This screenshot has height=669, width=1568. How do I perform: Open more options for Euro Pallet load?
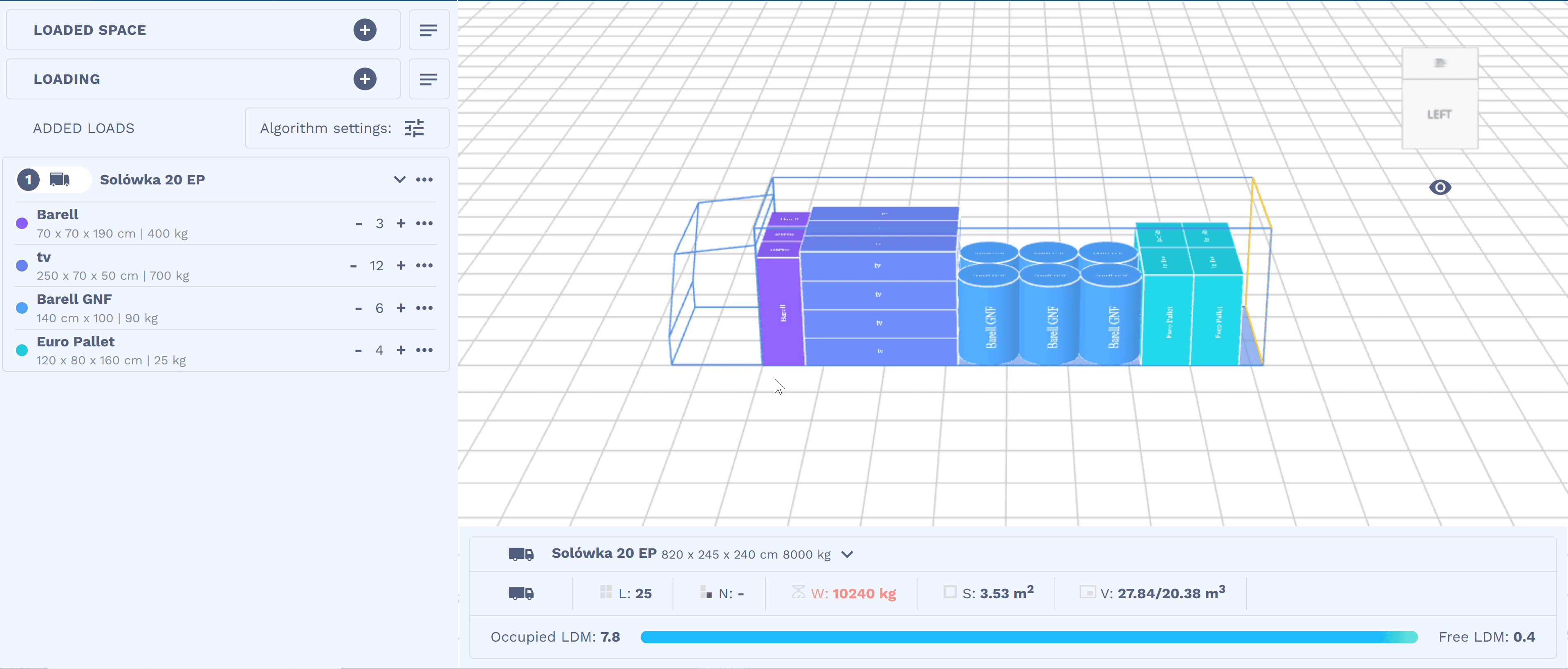click(x=424, y=349)
